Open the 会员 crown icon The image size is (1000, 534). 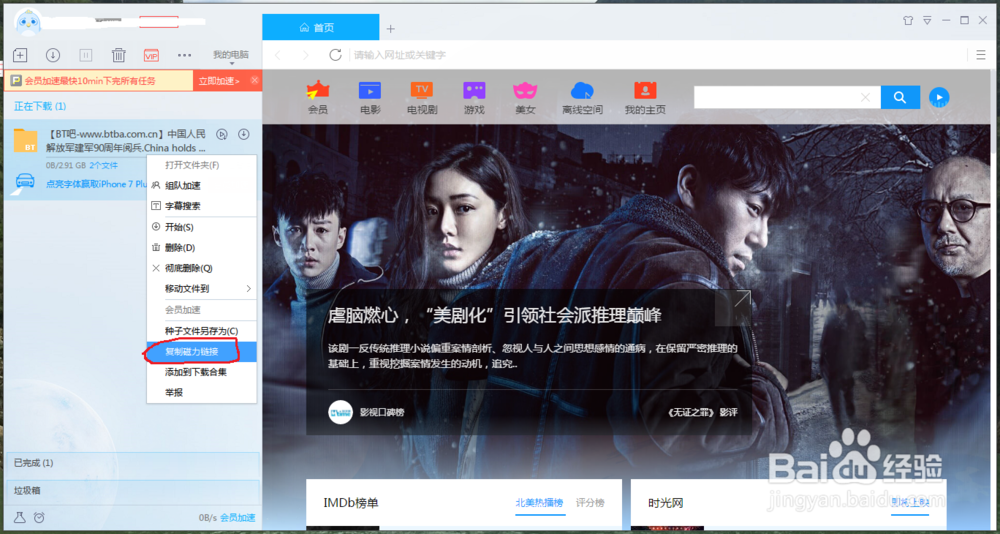pos(318,98)
